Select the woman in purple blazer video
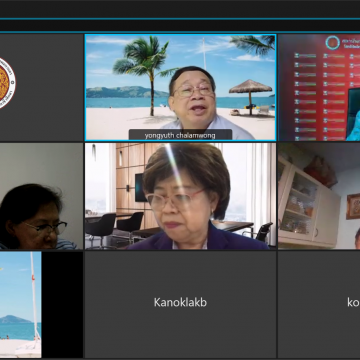Screen dimensions: 360x360 coord(180,196)
